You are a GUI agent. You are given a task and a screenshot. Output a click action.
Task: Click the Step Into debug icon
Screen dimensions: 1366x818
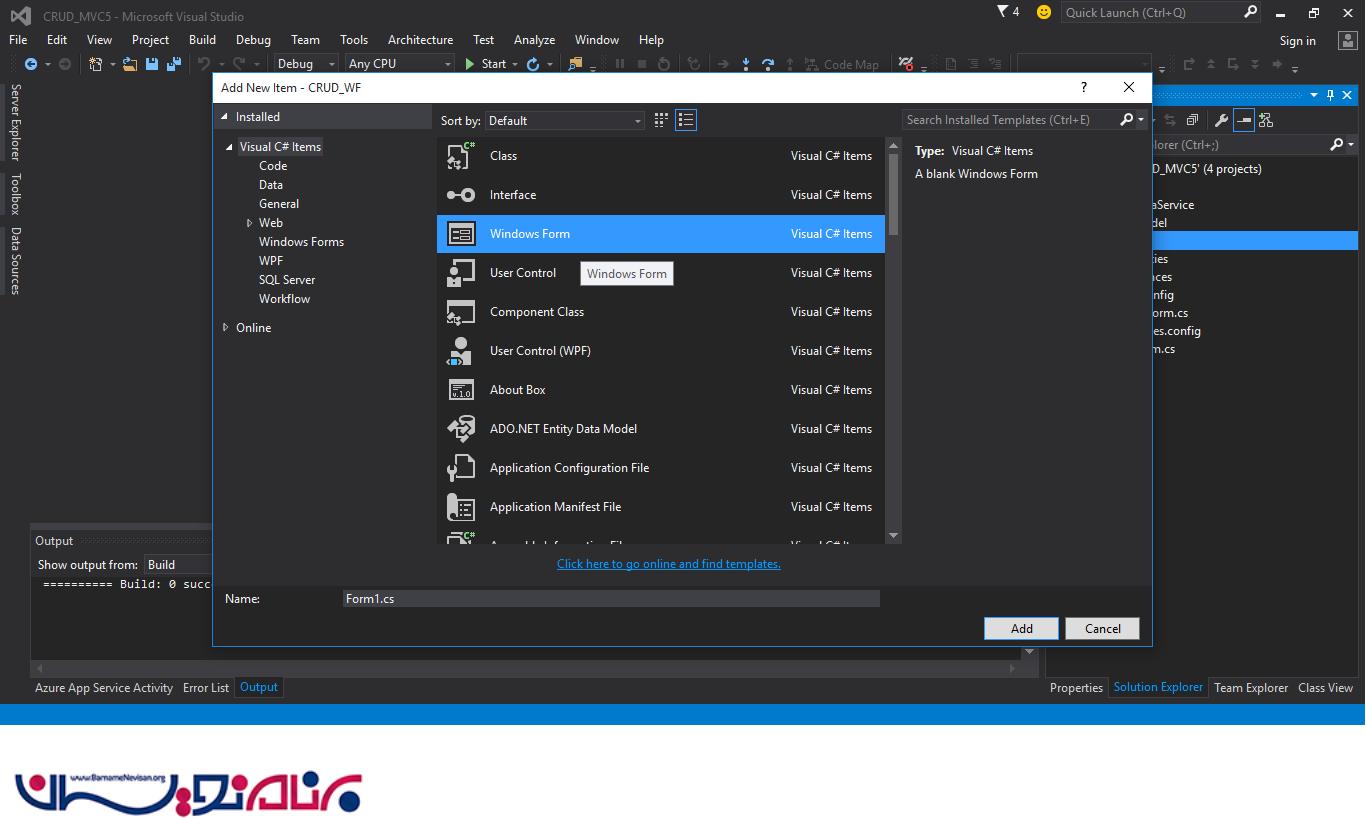click(x=746, y=64)
